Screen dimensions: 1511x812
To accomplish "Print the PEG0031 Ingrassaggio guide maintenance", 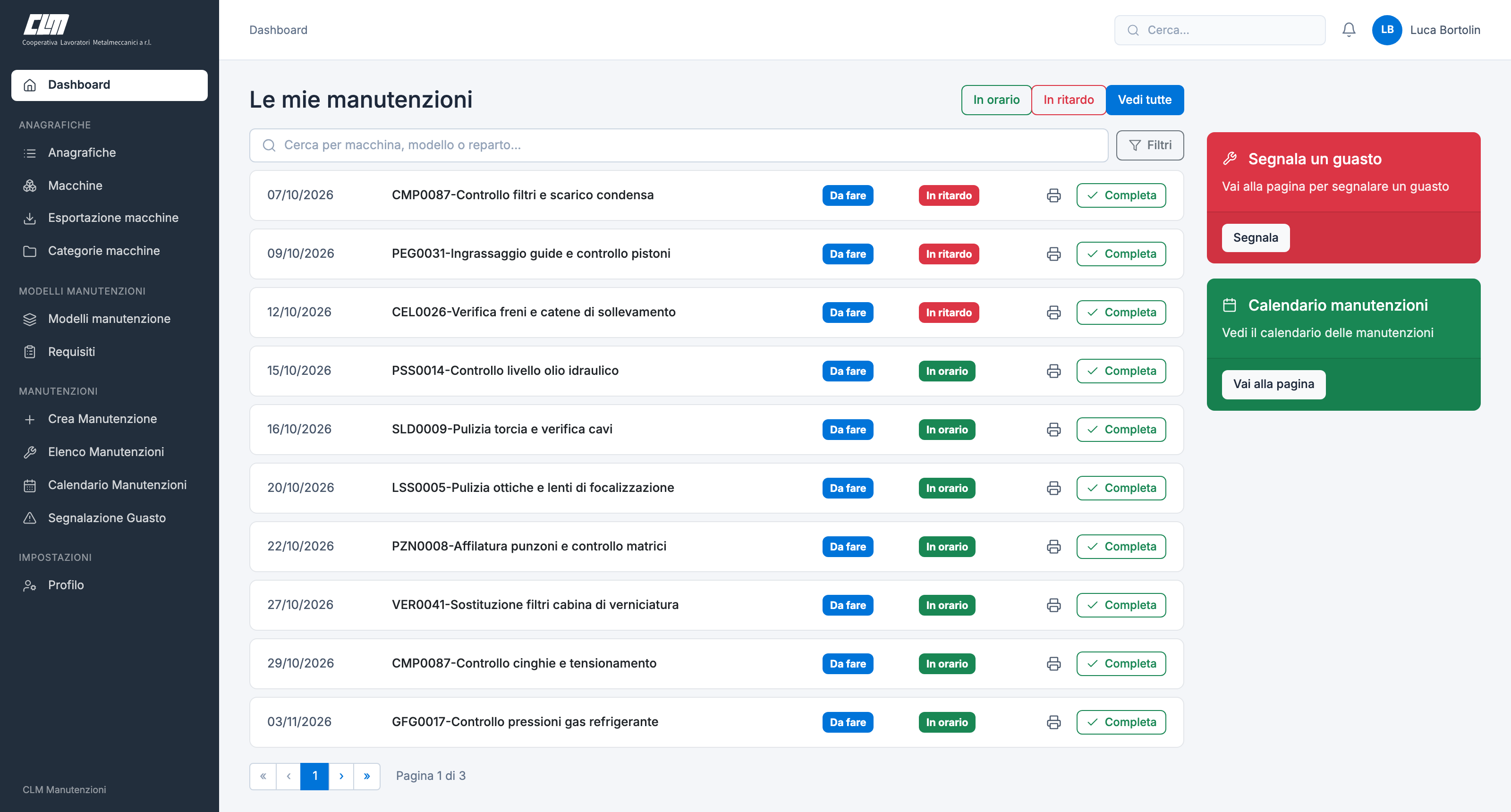I will tap(1053, 254).
